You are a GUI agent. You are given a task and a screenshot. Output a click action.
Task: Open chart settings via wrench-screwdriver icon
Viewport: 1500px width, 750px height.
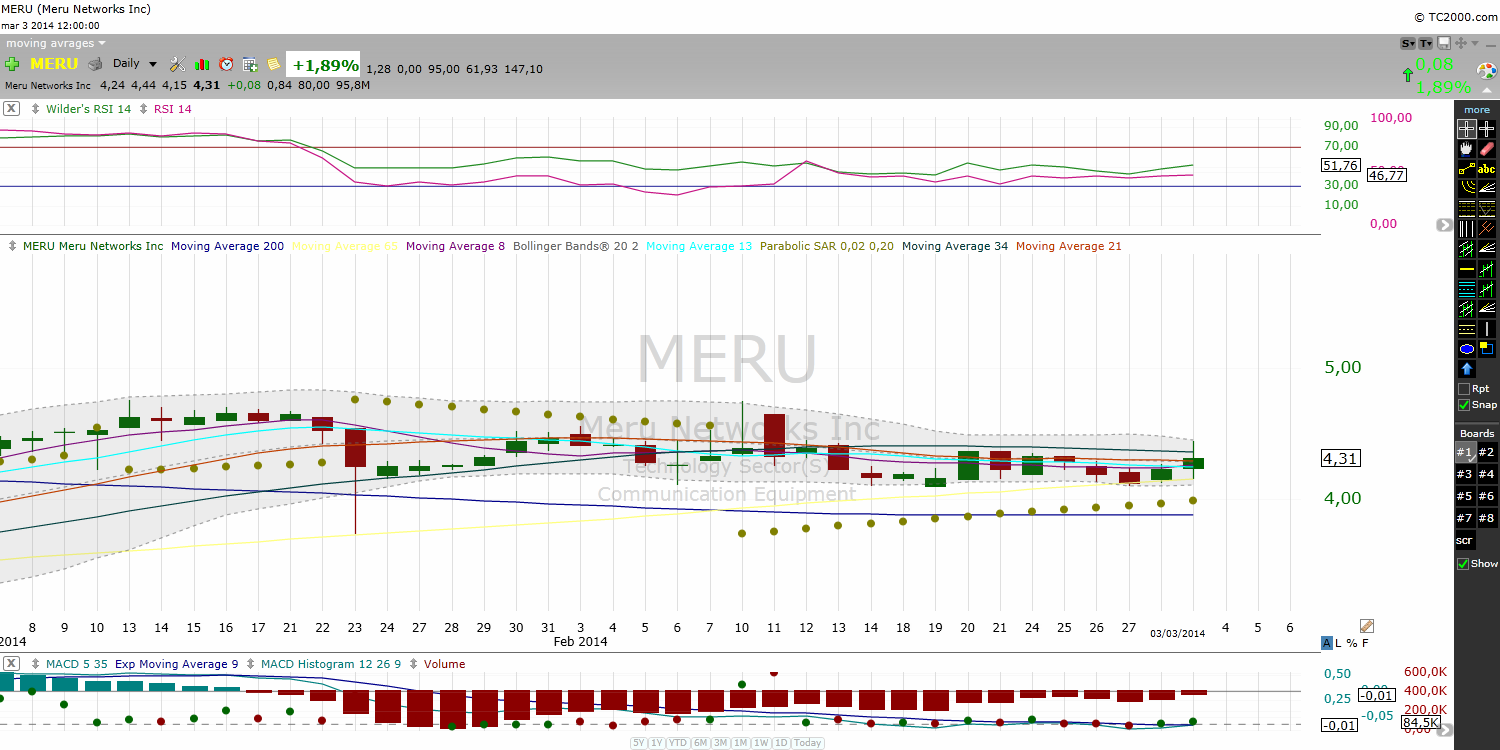click(177, 64)
